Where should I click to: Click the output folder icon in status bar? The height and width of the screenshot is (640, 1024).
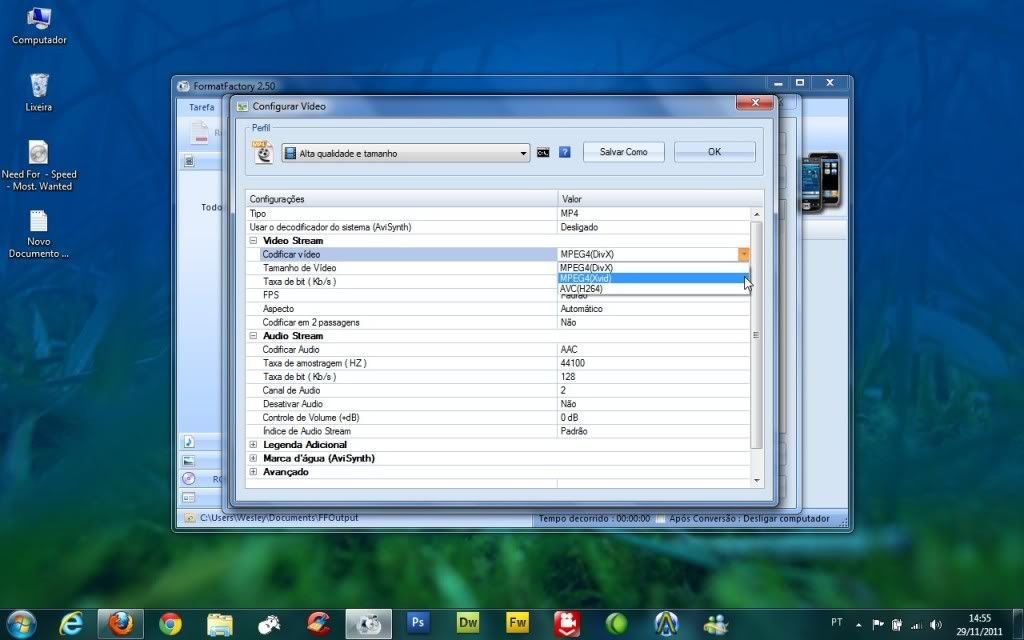point(188,518)
